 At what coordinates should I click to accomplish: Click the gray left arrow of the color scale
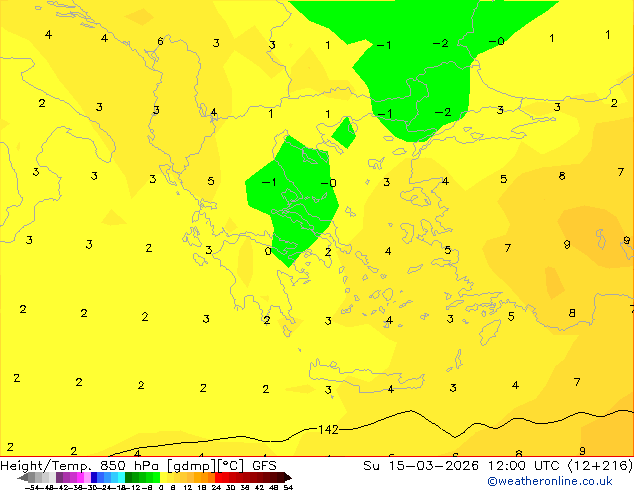point(23,478)
